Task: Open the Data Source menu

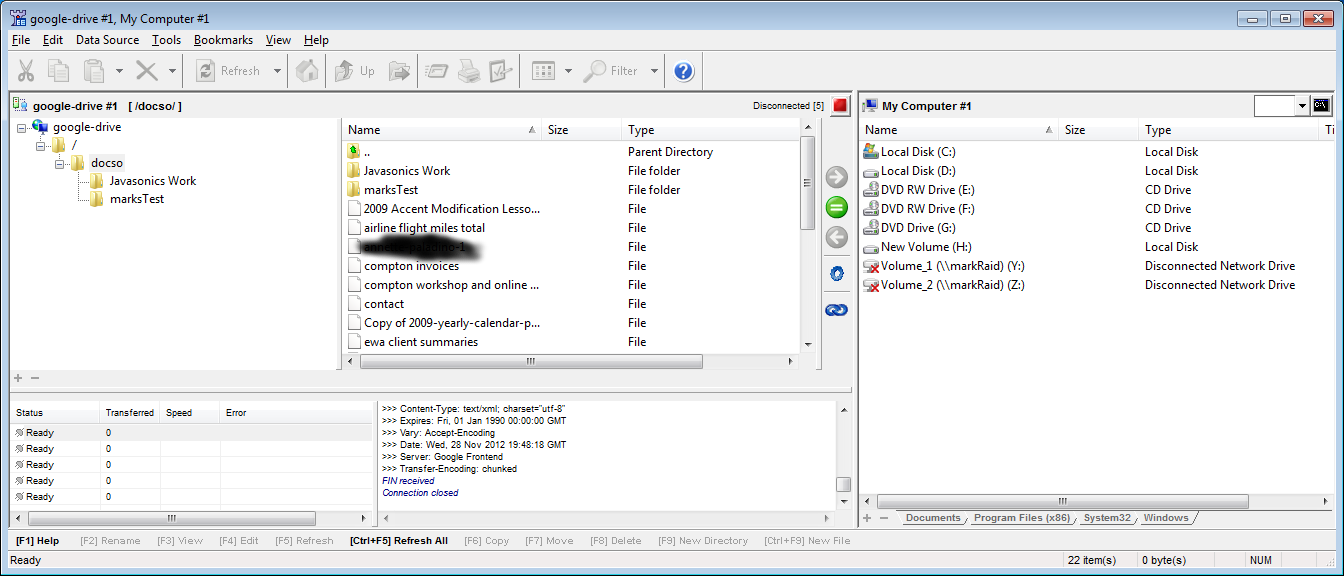Action: pyautogui.click(x=107, y=40)
